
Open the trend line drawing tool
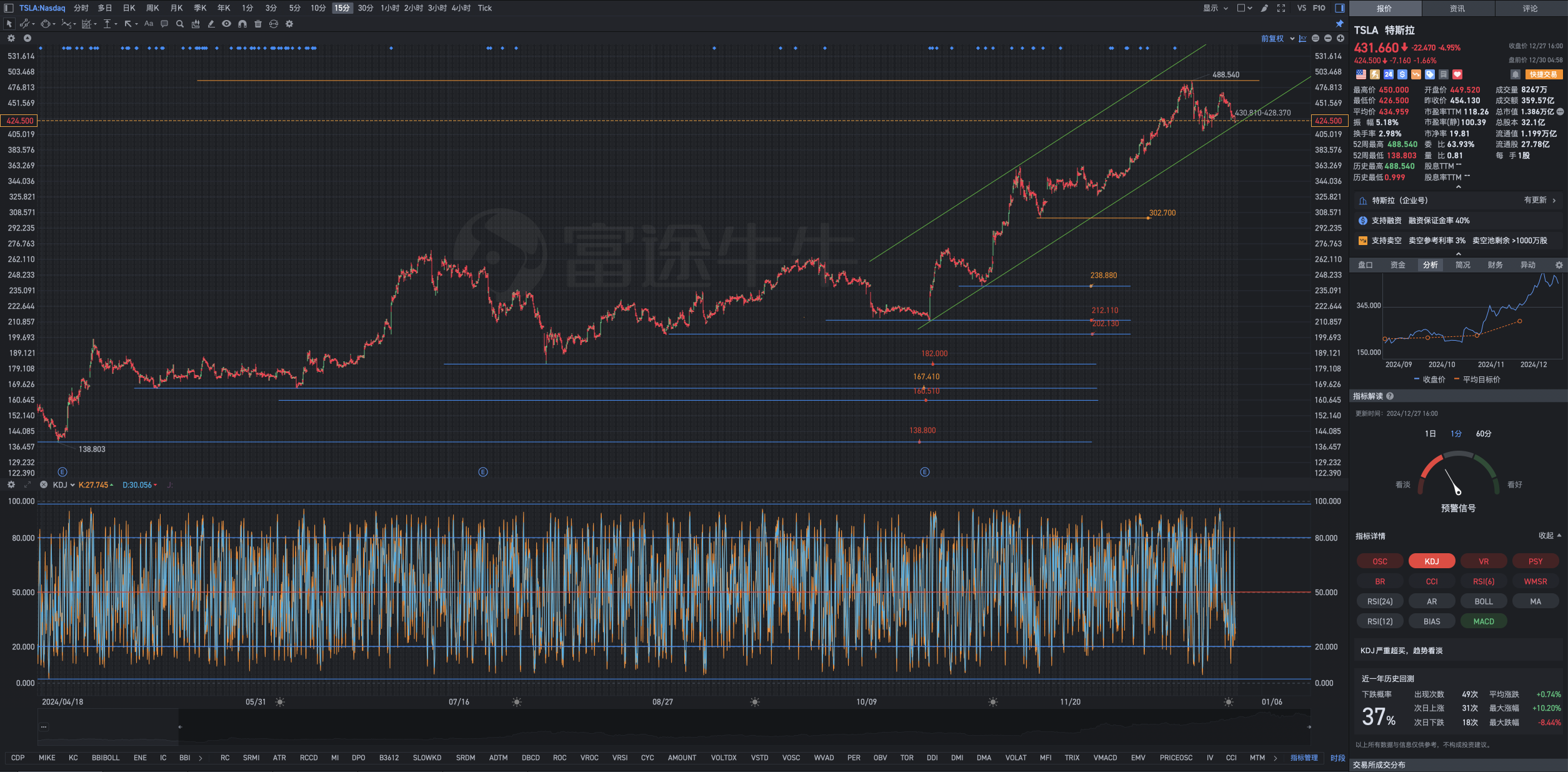(25, 24)
